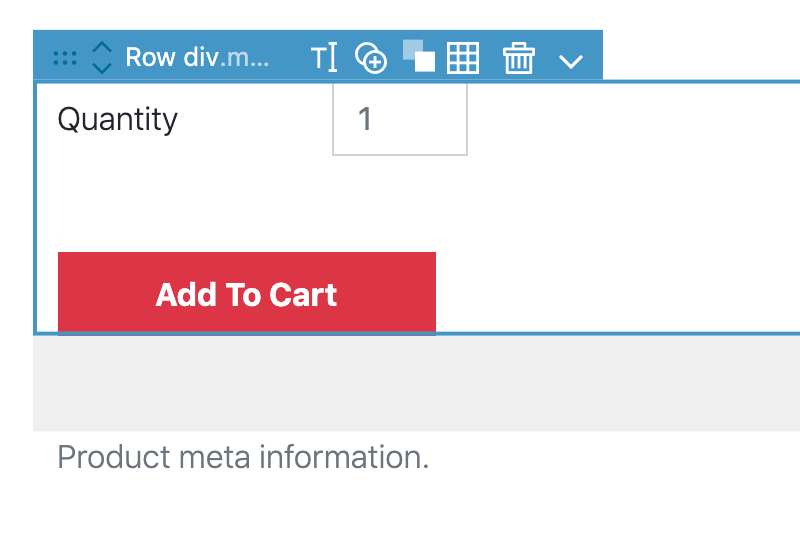Click the gray spacer block below the Row
The height and width of the screenshot is (560, 800).
(x=416, y=384)
